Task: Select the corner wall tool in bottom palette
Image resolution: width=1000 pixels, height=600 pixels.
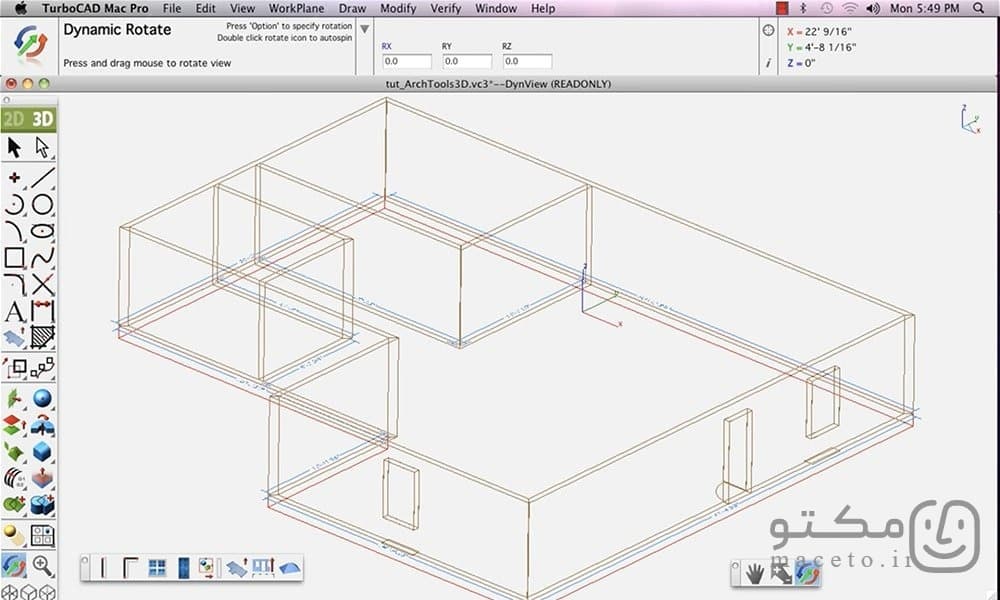Action: coord(130,567)
